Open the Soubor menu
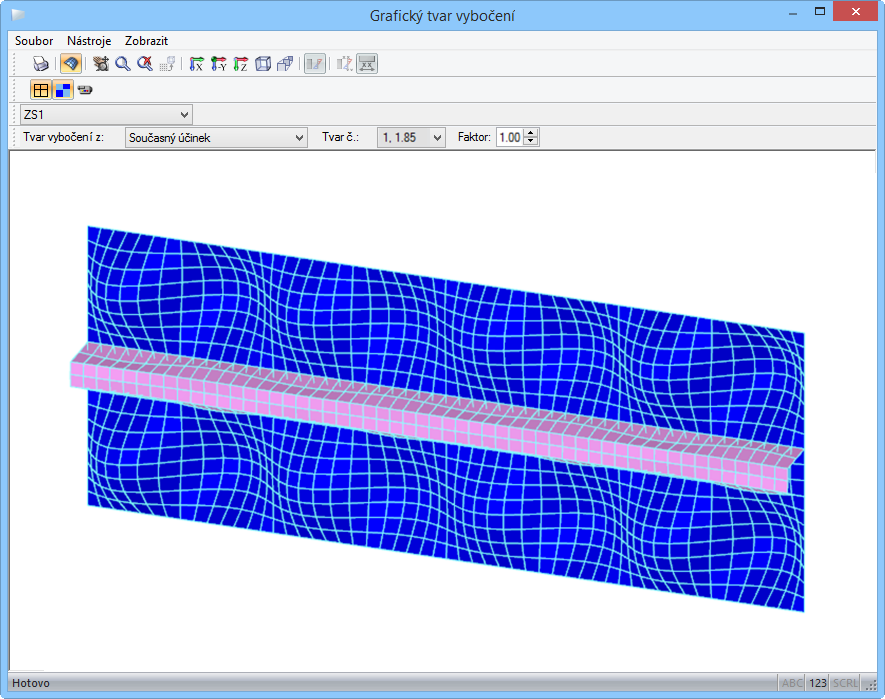Image resolution: width=885 pixels, height=699 pixels. point(34,41)
